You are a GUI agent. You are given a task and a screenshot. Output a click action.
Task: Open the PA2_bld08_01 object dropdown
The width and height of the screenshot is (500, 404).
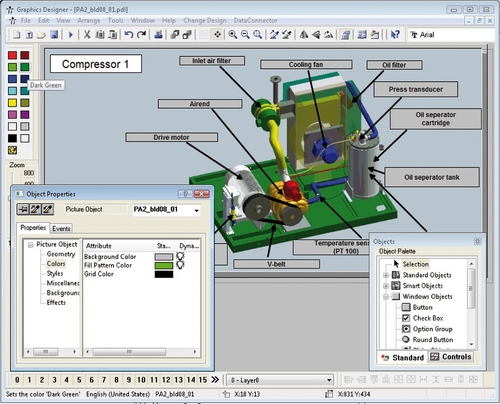pyautogui.click(x=197, y=210)
